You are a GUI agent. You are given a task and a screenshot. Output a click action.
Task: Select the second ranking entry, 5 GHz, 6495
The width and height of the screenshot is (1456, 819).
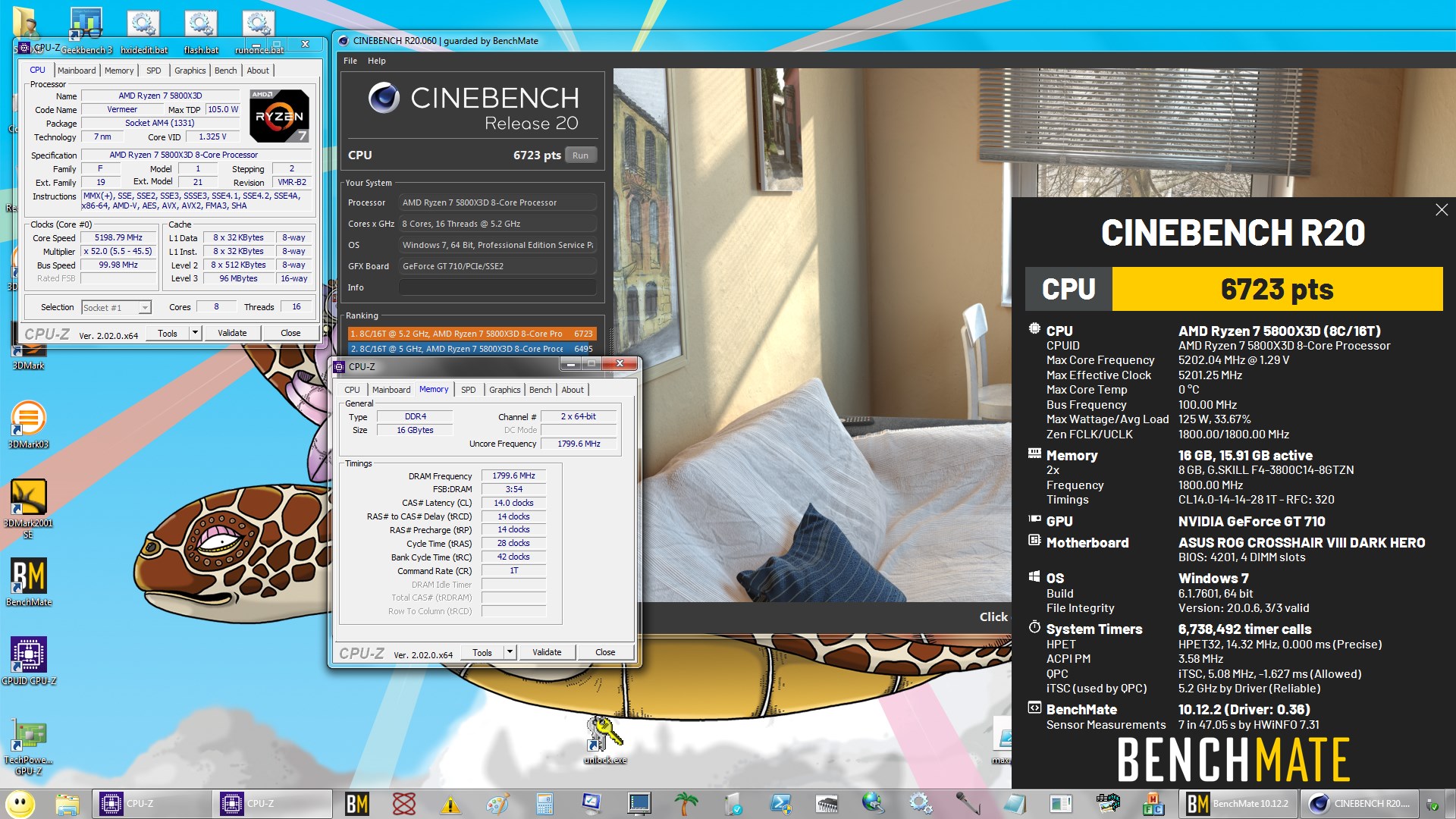(x=472, y=349)
